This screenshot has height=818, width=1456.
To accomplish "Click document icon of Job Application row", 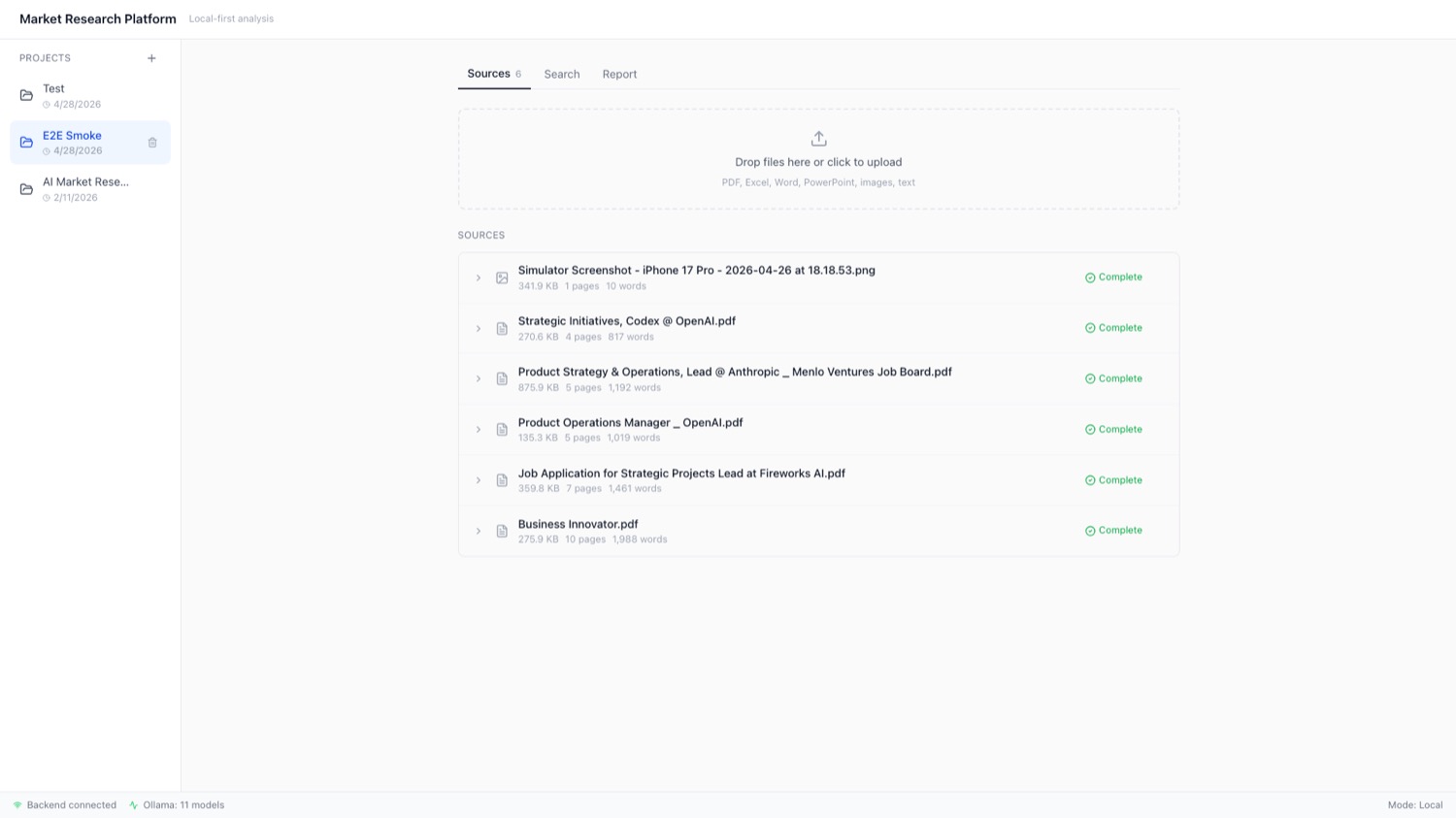I will pos(502,480).
